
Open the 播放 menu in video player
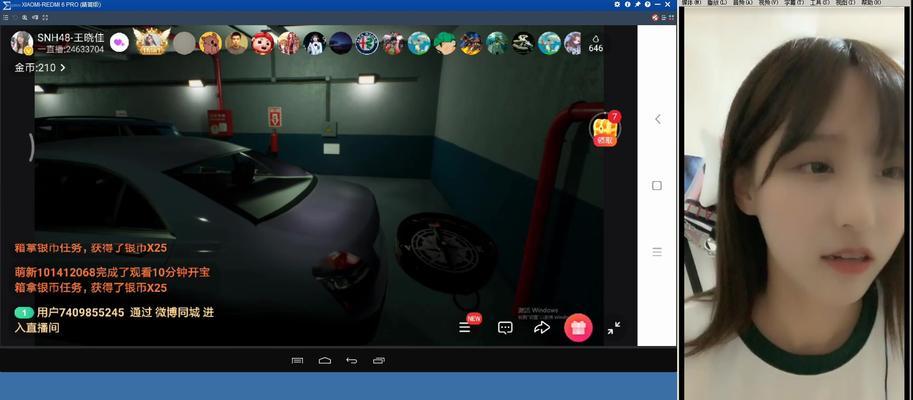pos(717,3)
